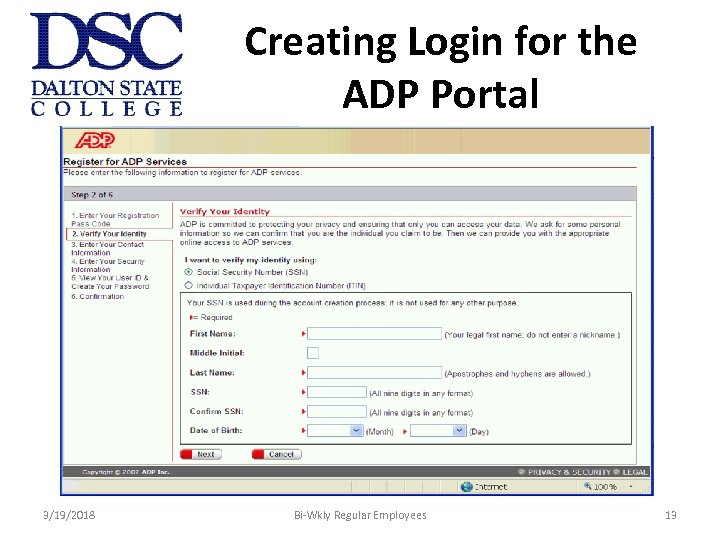Click into the Confirm SSN input field

(x=337, y=411)
